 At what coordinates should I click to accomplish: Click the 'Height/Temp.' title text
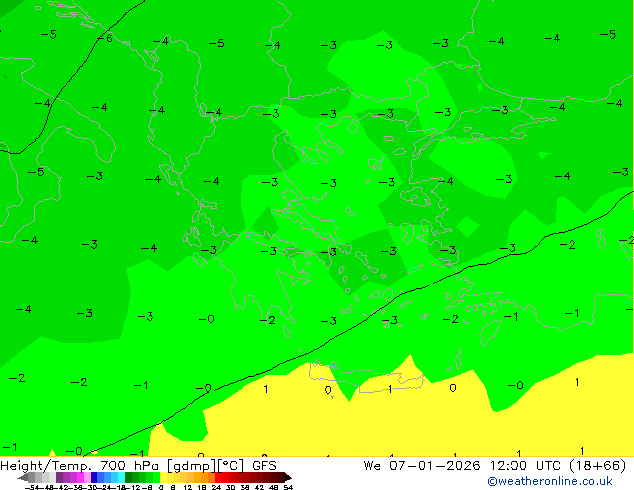point(46,466)
